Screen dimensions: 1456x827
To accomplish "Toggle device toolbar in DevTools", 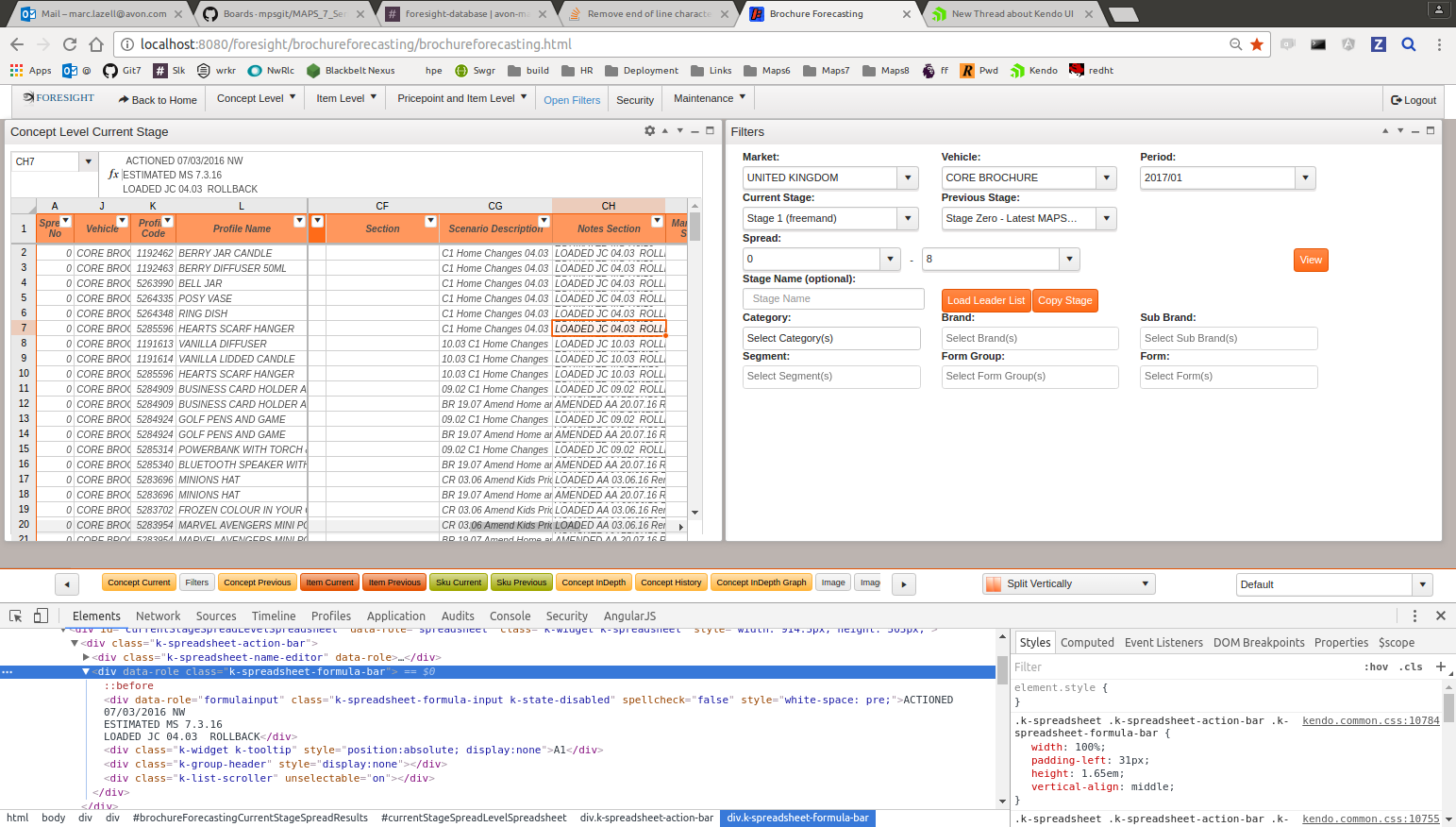I will coord(41,616).
